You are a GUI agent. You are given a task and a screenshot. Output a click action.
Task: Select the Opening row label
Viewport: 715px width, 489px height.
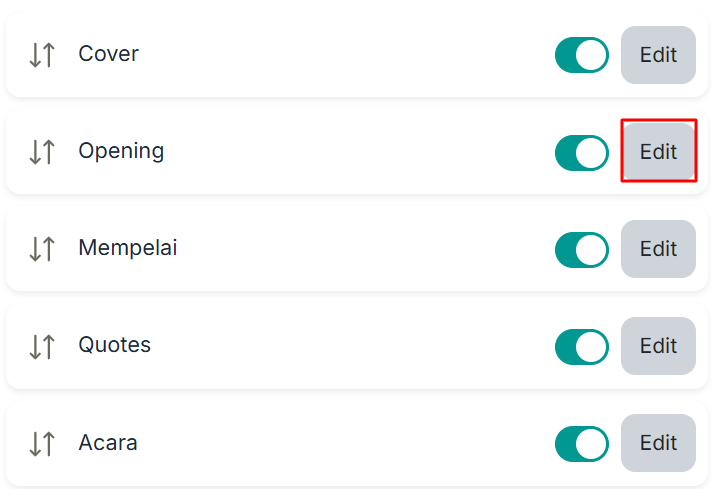click(x=121, y=151)
